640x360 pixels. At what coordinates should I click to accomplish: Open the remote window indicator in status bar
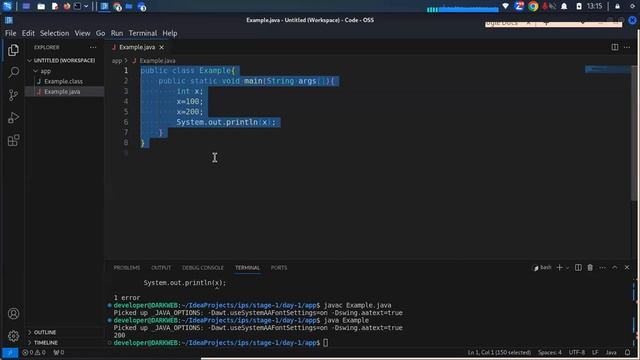point(10,352)
